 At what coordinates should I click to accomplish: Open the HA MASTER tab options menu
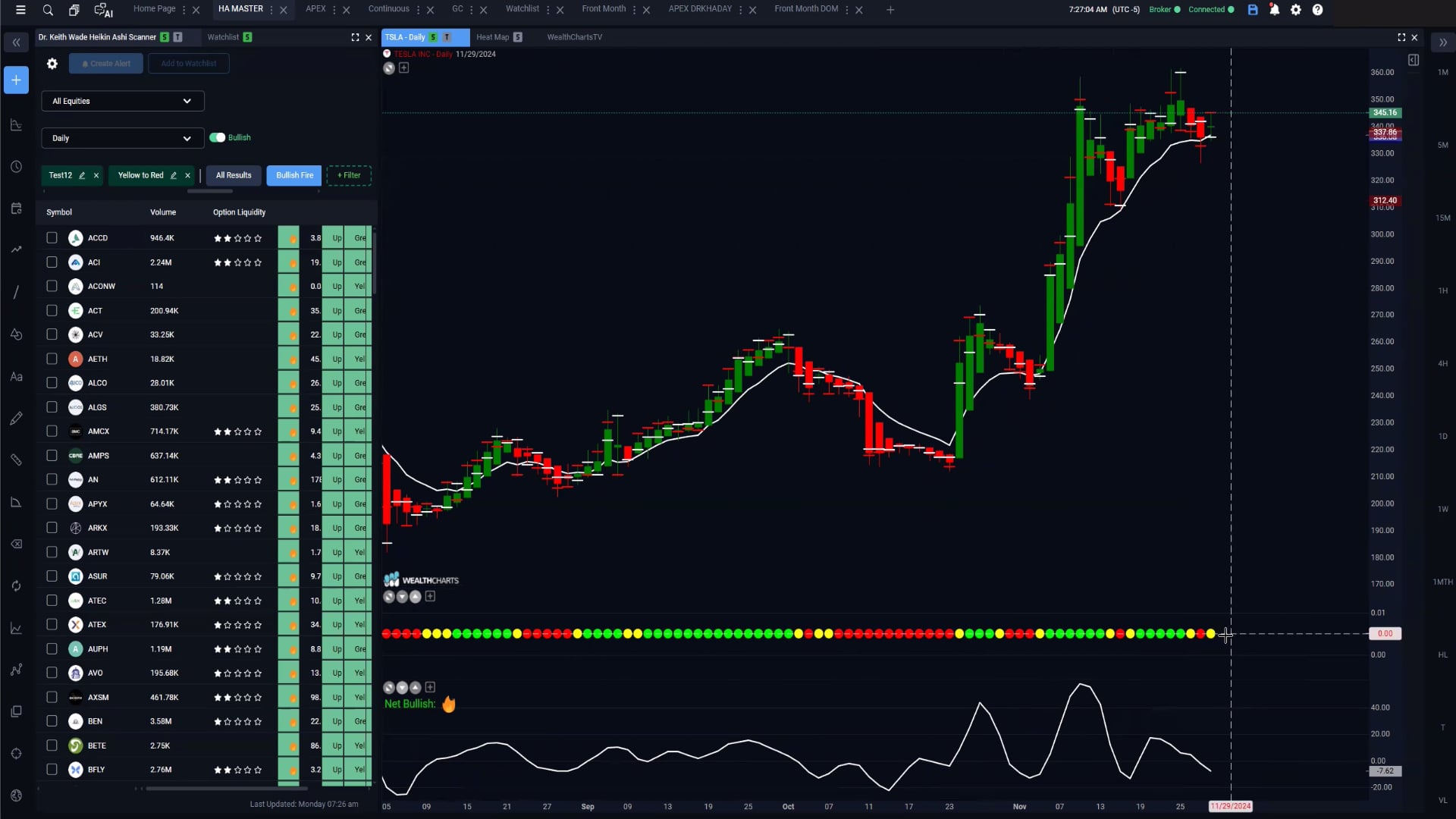coord(271,10)
